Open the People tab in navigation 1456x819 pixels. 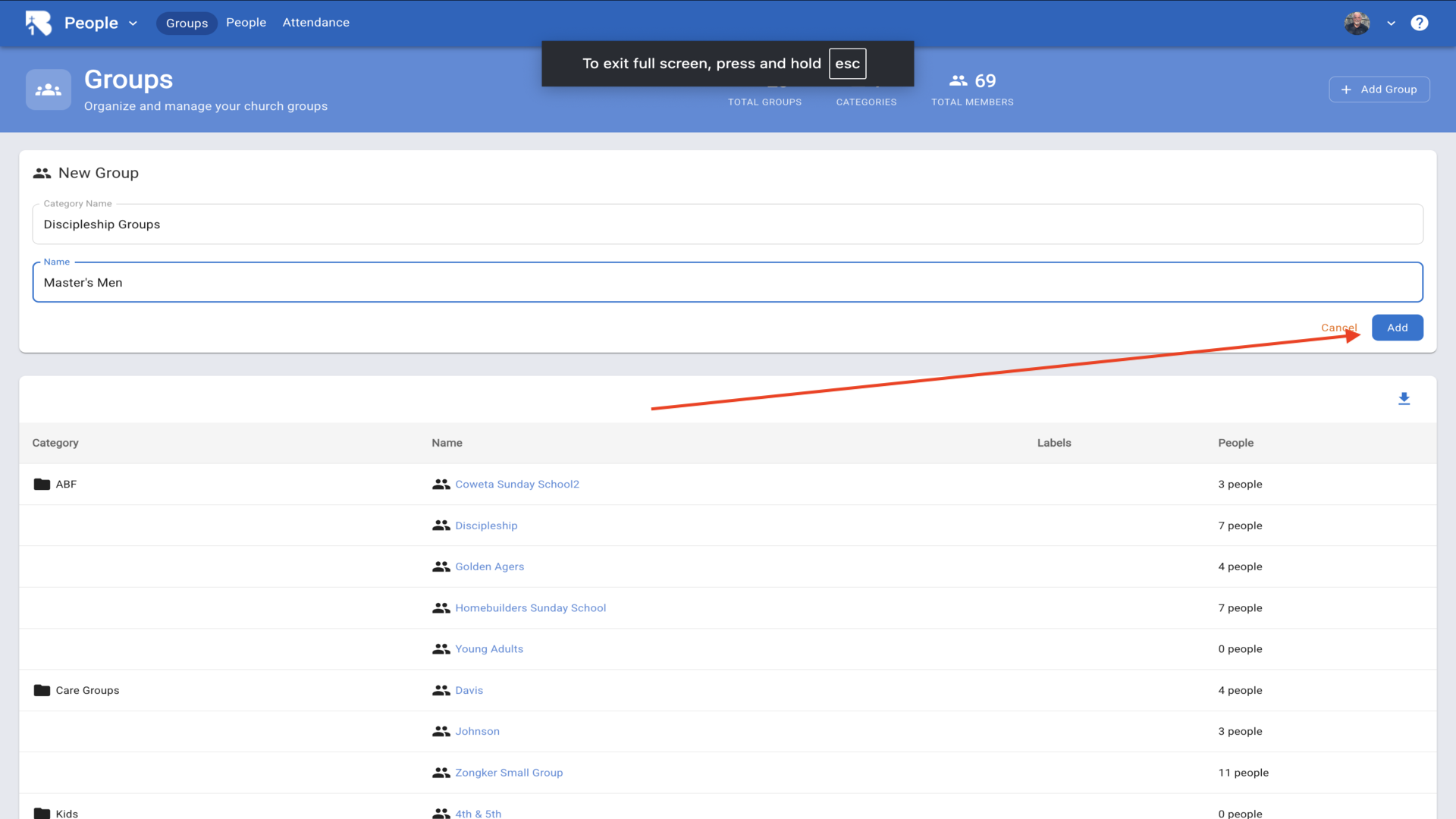[246, 23]
